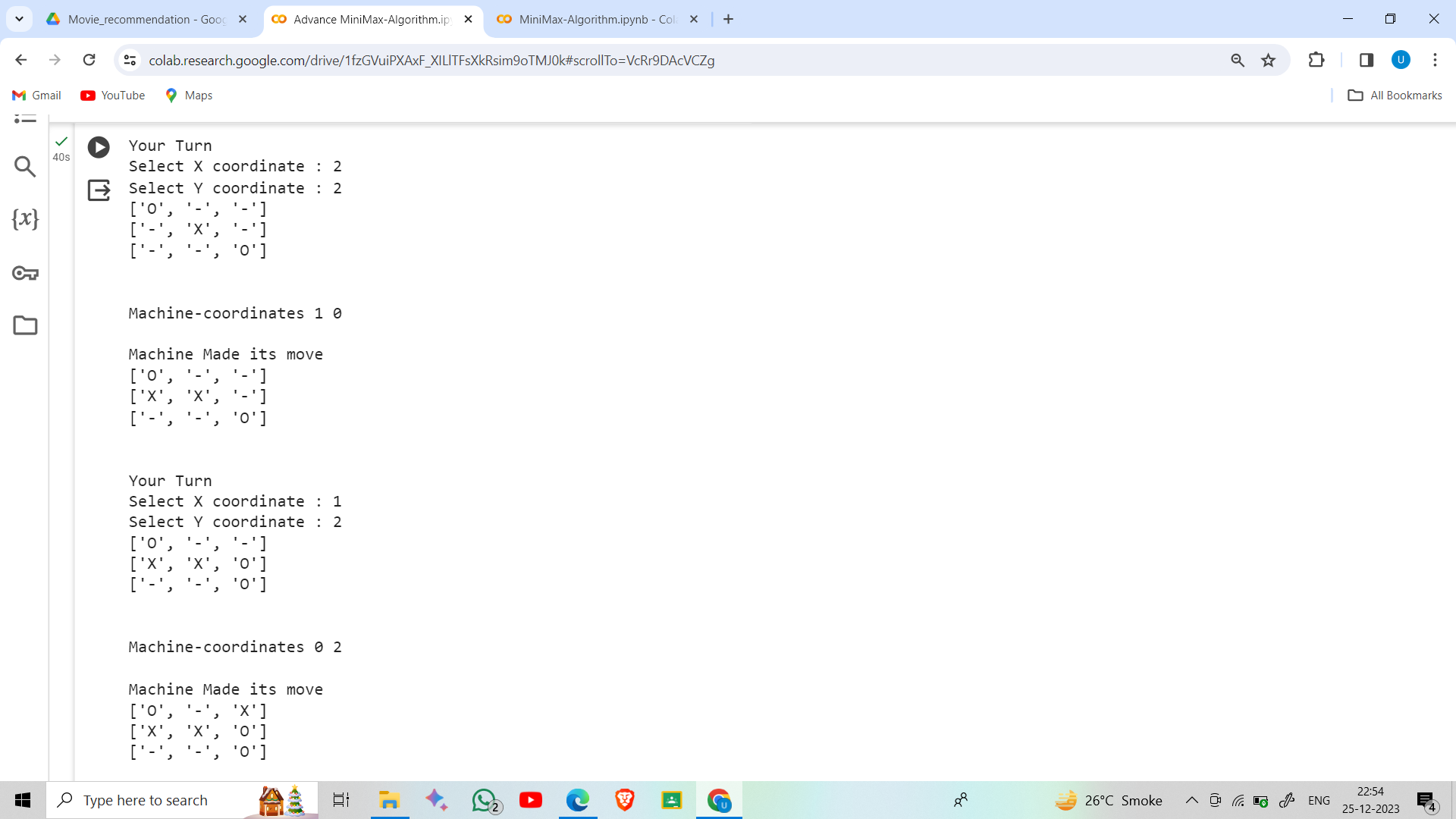Open WhatsApp from taskbar
The height and width of the screenshot is (819, 1456).
485,800
